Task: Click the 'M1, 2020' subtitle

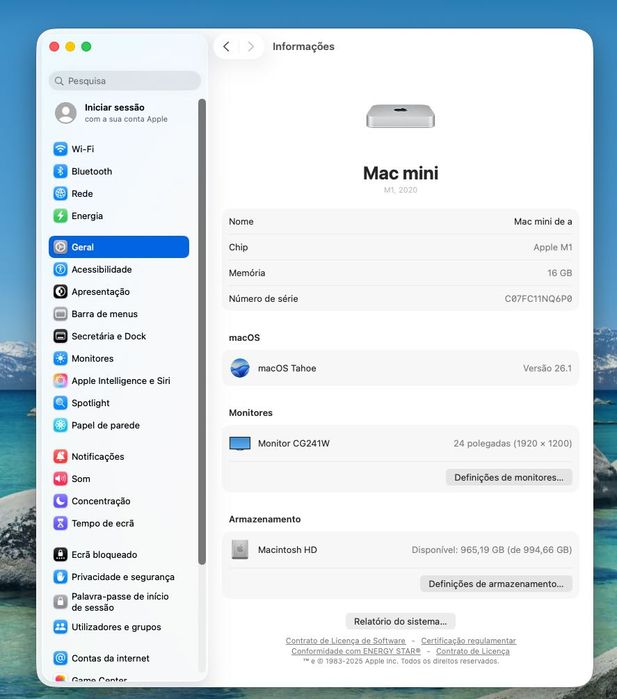Action: [400, 190]
